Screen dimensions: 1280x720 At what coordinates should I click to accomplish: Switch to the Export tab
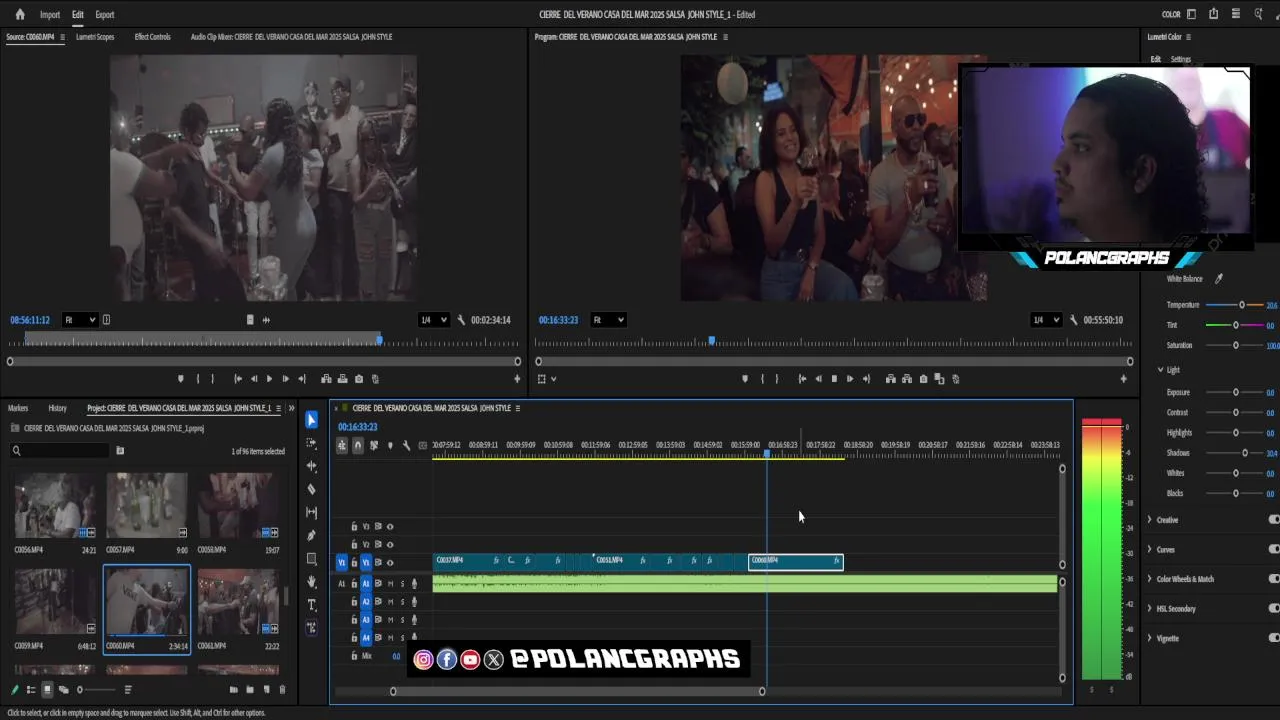[x=105, y=15]
